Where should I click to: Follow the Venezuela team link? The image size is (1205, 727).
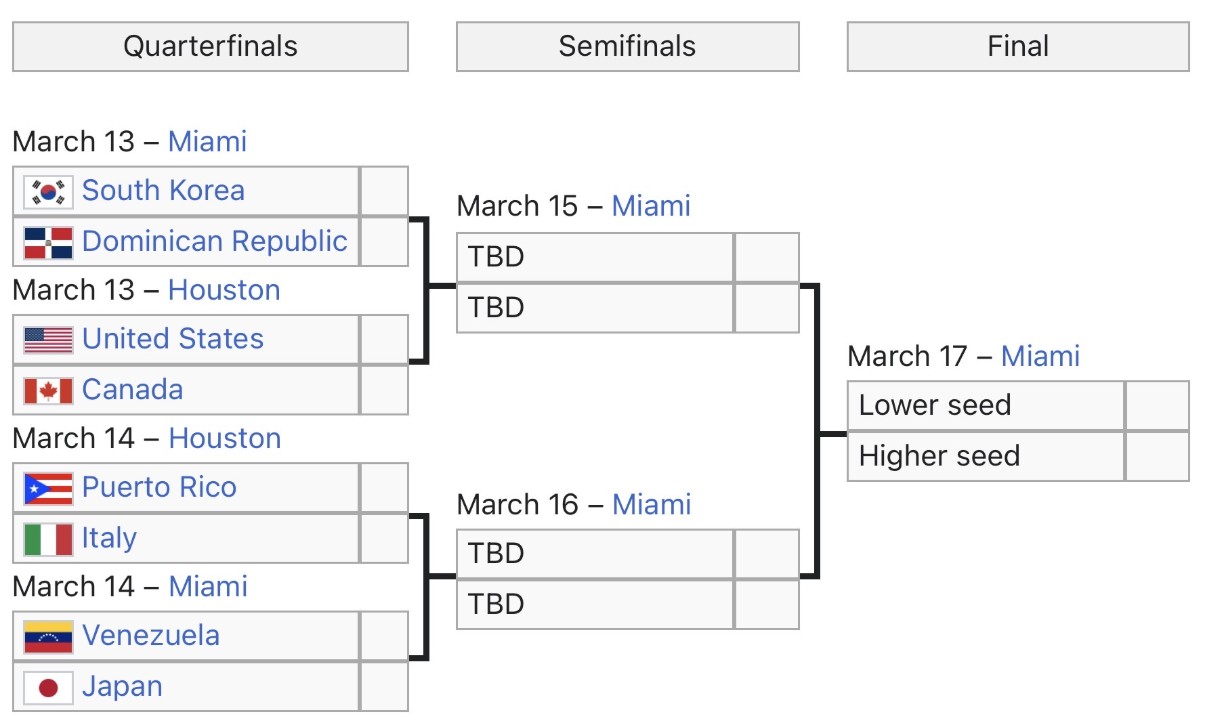pyautogui.click(x=150, y=636)
